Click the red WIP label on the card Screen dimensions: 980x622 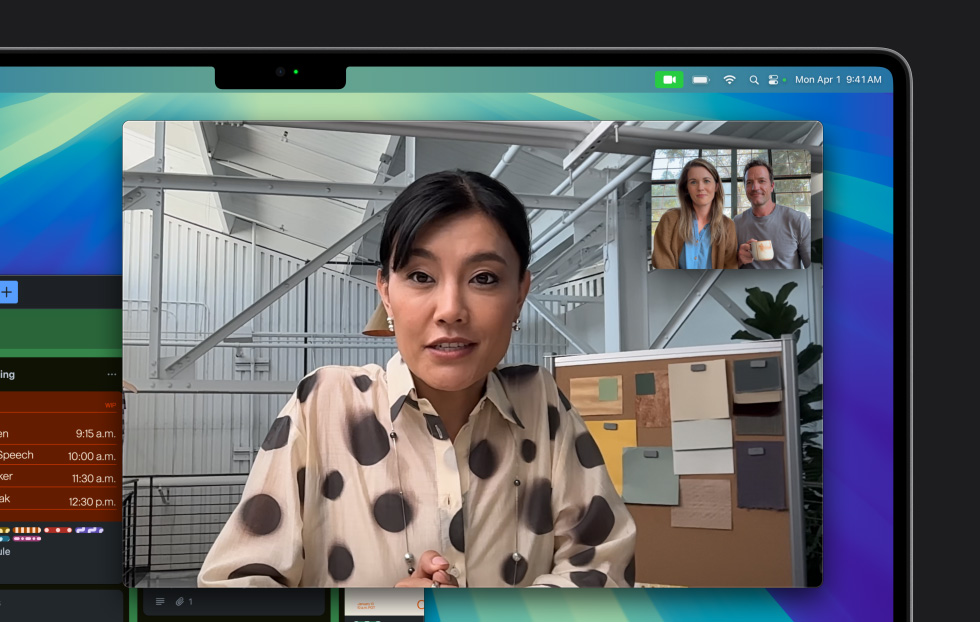point(110,405)
